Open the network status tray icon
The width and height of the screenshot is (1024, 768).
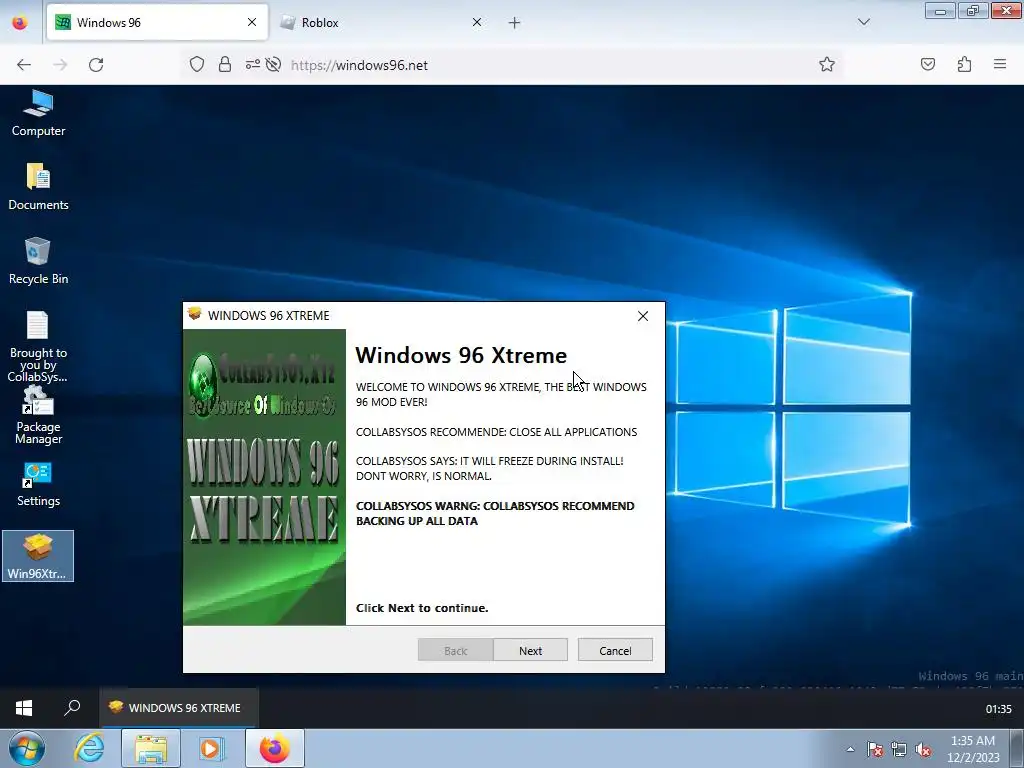(x=899, y=749)
